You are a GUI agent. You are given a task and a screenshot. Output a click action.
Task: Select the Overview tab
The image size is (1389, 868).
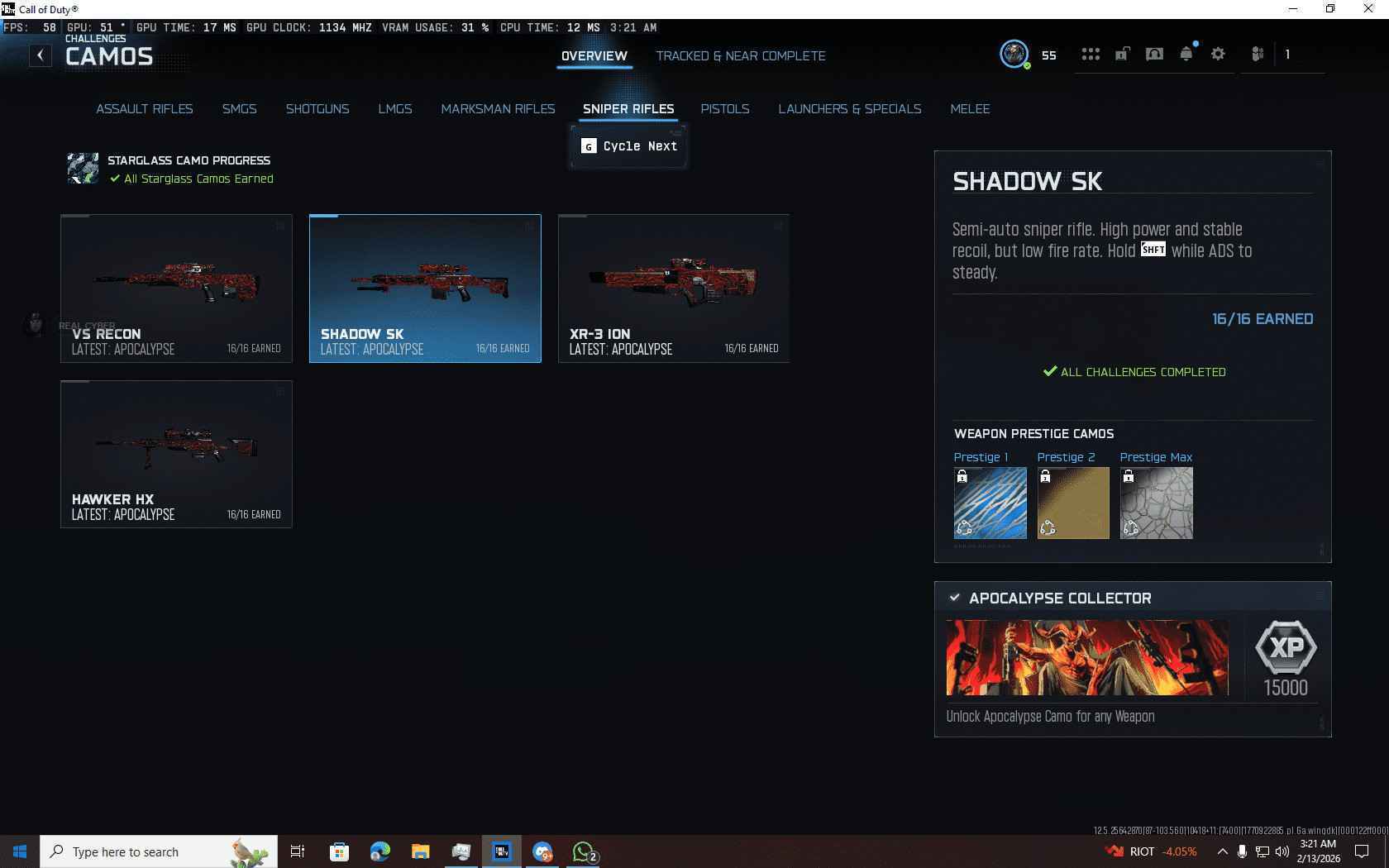594,55
